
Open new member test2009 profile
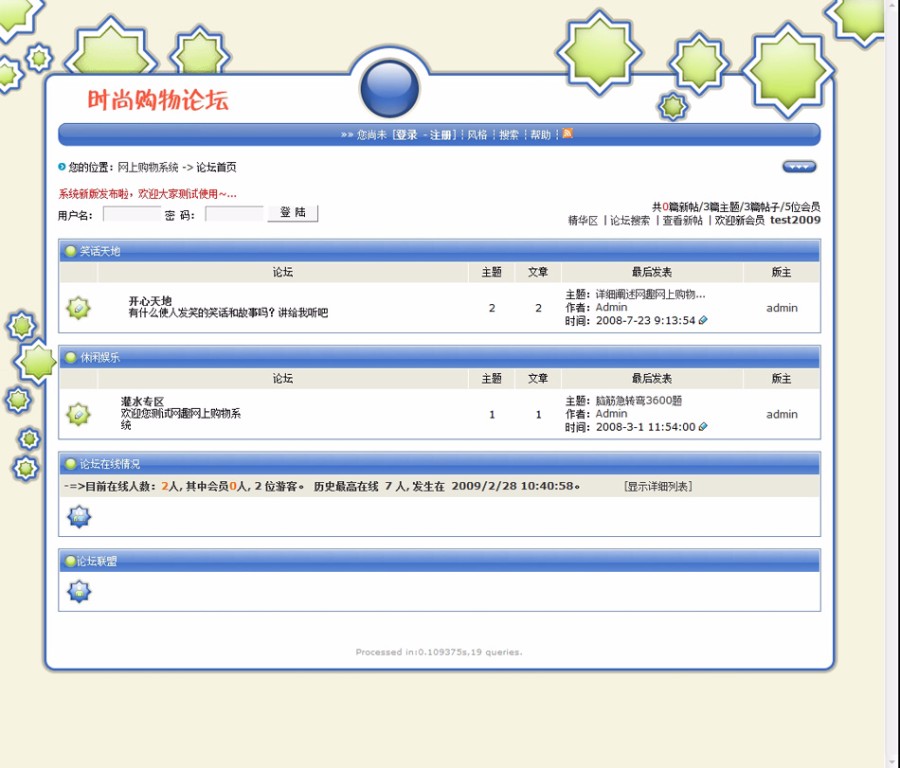coord(795,220)
